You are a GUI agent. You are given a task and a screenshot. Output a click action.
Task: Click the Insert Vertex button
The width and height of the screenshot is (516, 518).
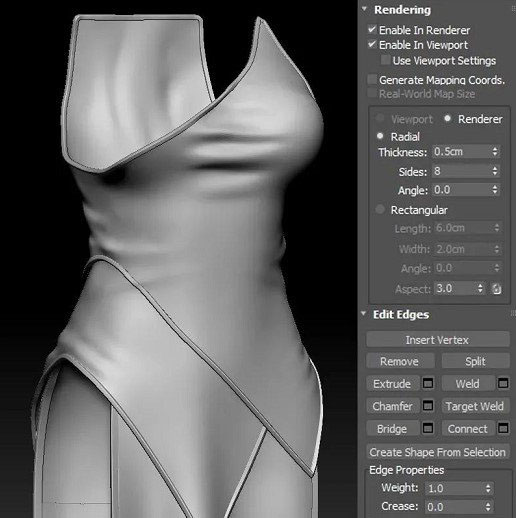tap(437, 340)
